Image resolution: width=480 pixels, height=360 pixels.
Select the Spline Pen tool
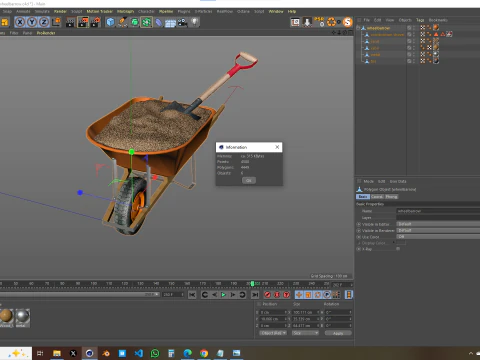click(122, 22)
